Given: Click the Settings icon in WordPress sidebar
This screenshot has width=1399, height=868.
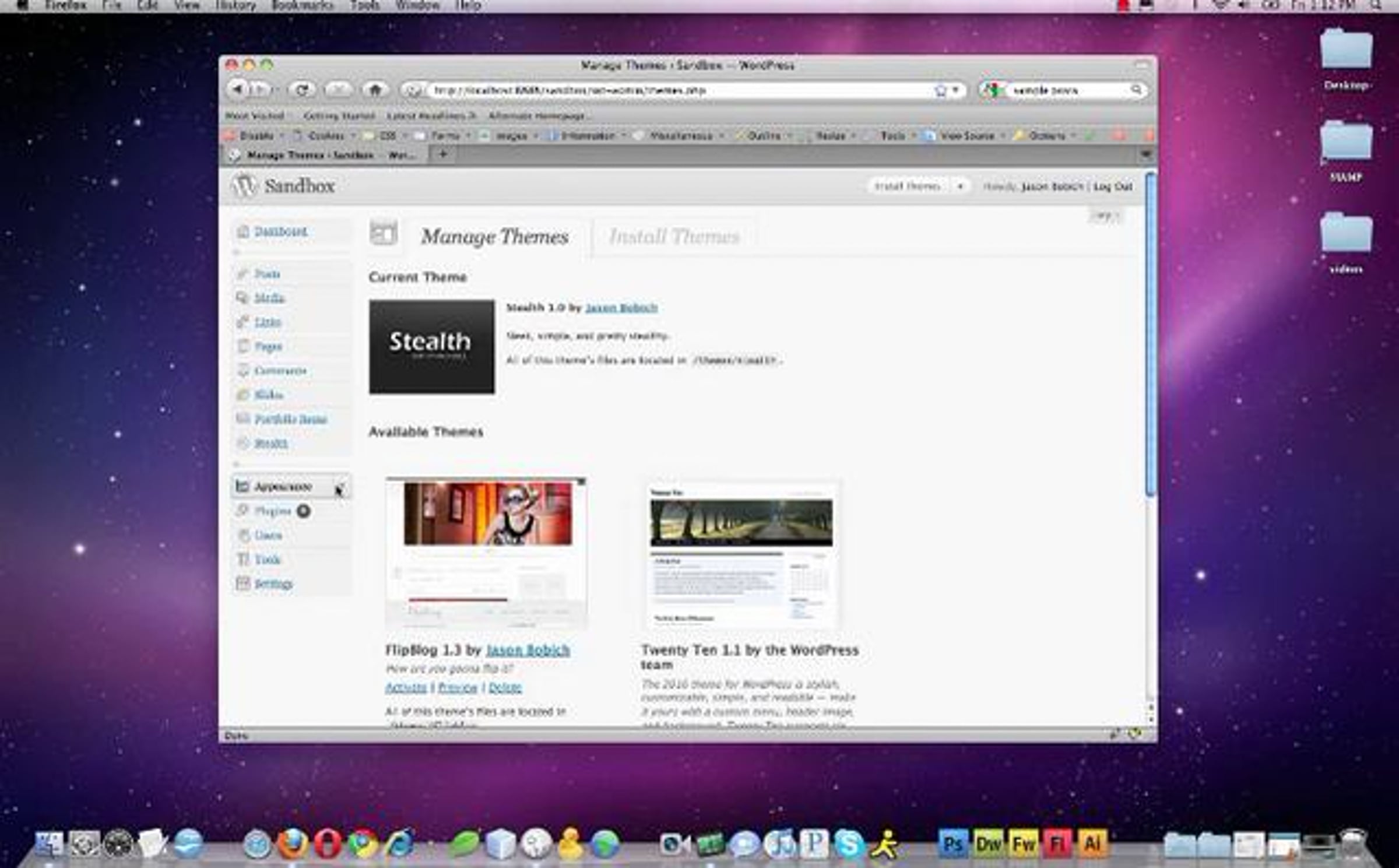Looking at the screenshot, I should tap(242, 584).
